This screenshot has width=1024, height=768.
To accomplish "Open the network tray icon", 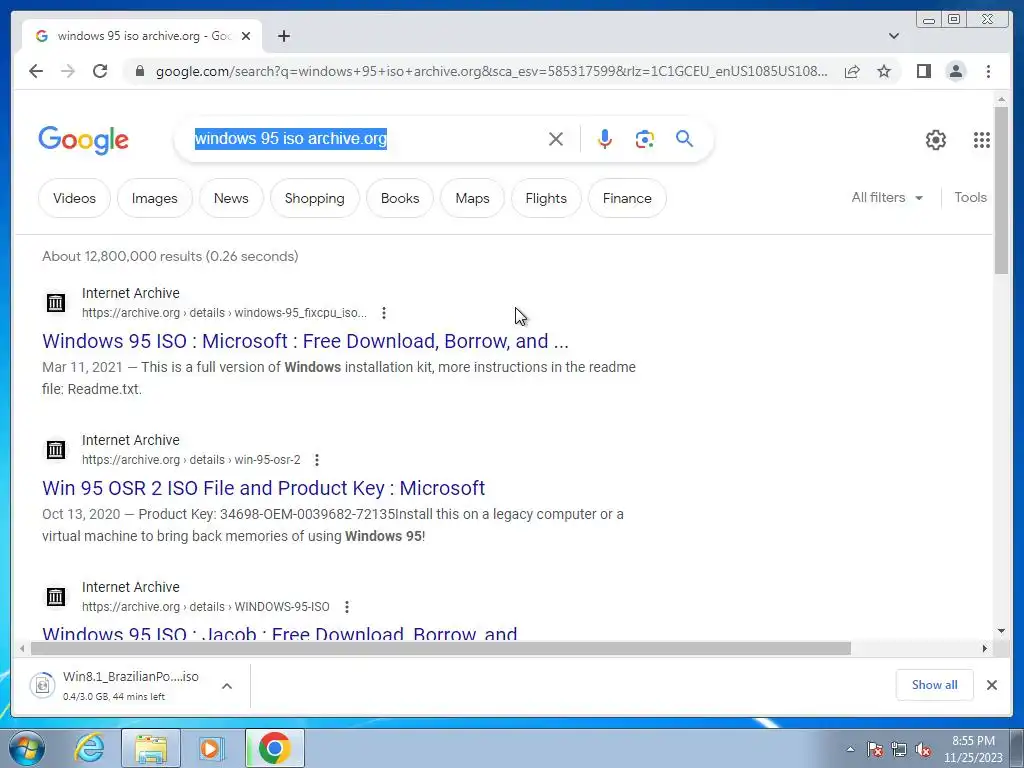I will coord(899,749).
